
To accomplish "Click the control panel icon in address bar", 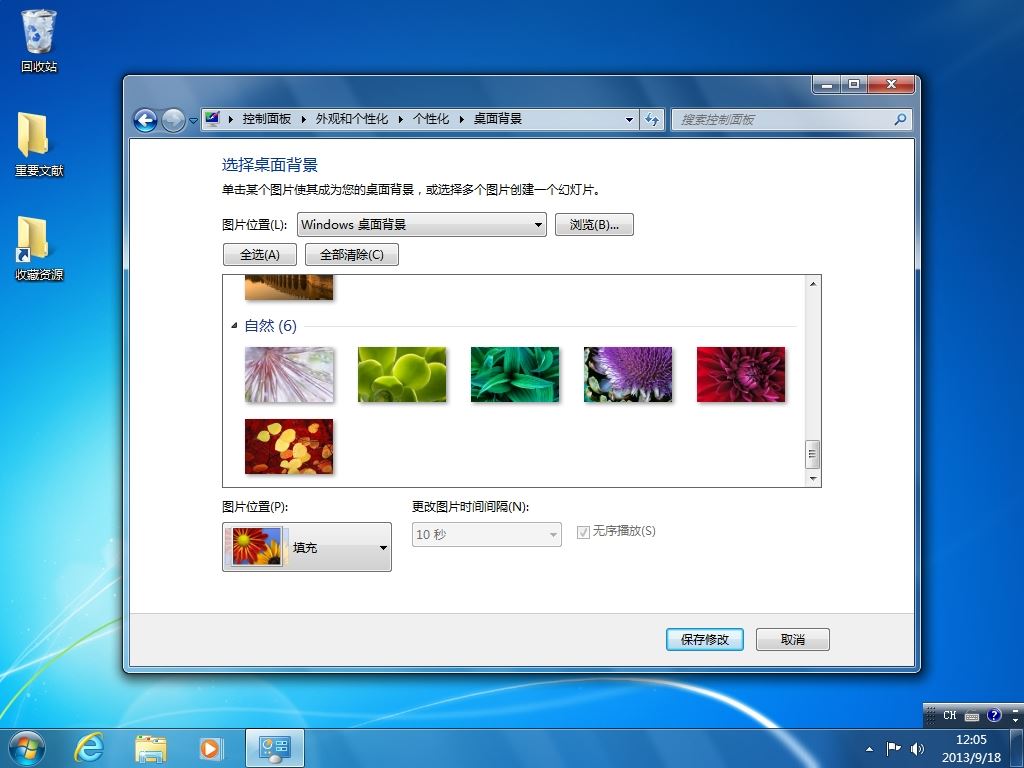I will pos(212,119).
